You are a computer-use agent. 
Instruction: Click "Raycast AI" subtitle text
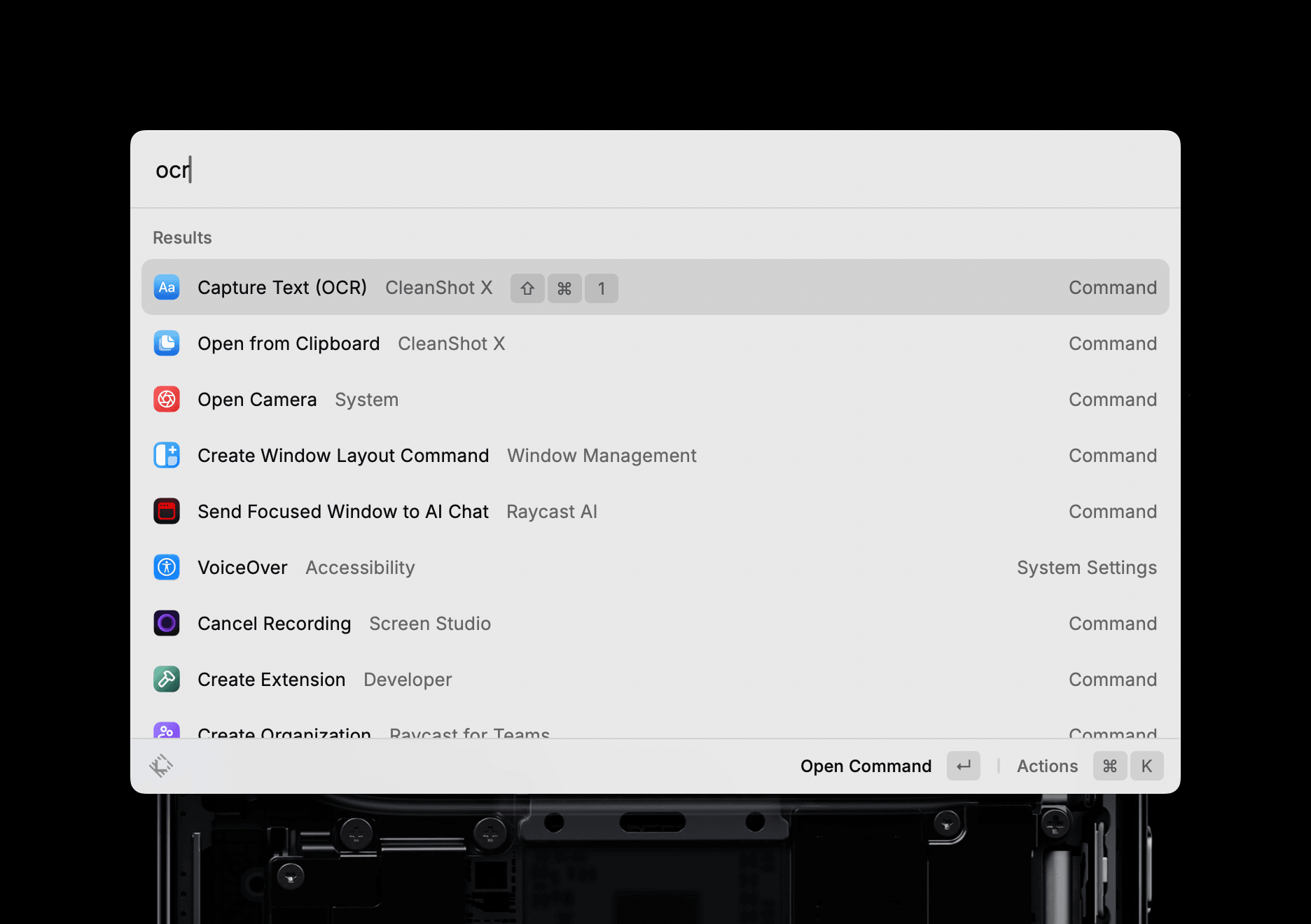(x=552, y=512)
